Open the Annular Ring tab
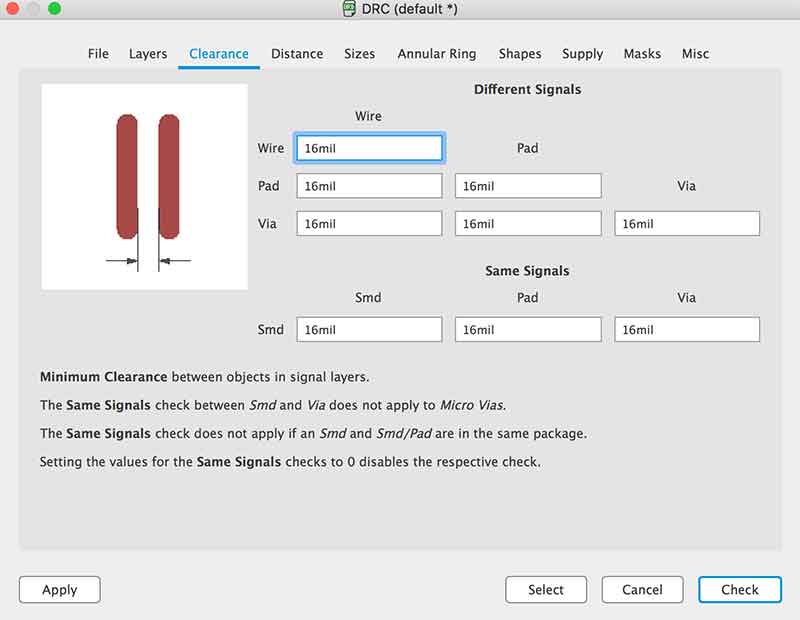Viewport: 800px width, 620px height. (437, 54)
